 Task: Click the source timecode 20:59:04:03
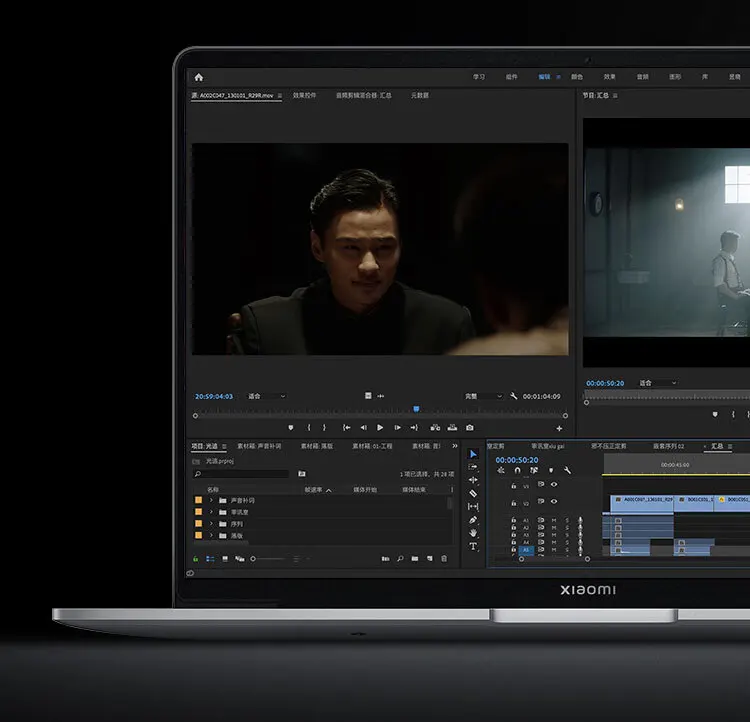point(213,396)
